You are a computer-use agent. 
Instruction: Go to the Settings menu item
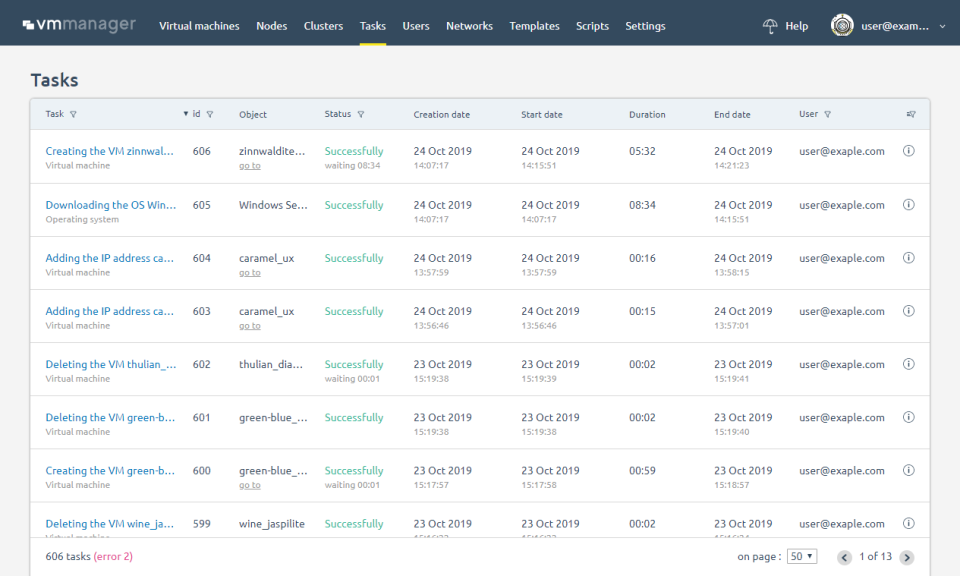pyautogui.click(x=645, y=26)
